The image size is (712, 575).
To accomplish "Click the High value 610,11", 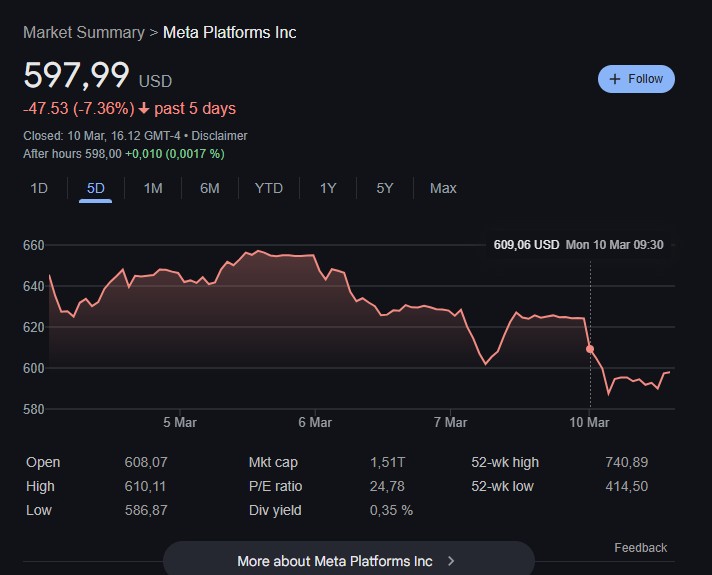I will [x=145, y=486].
